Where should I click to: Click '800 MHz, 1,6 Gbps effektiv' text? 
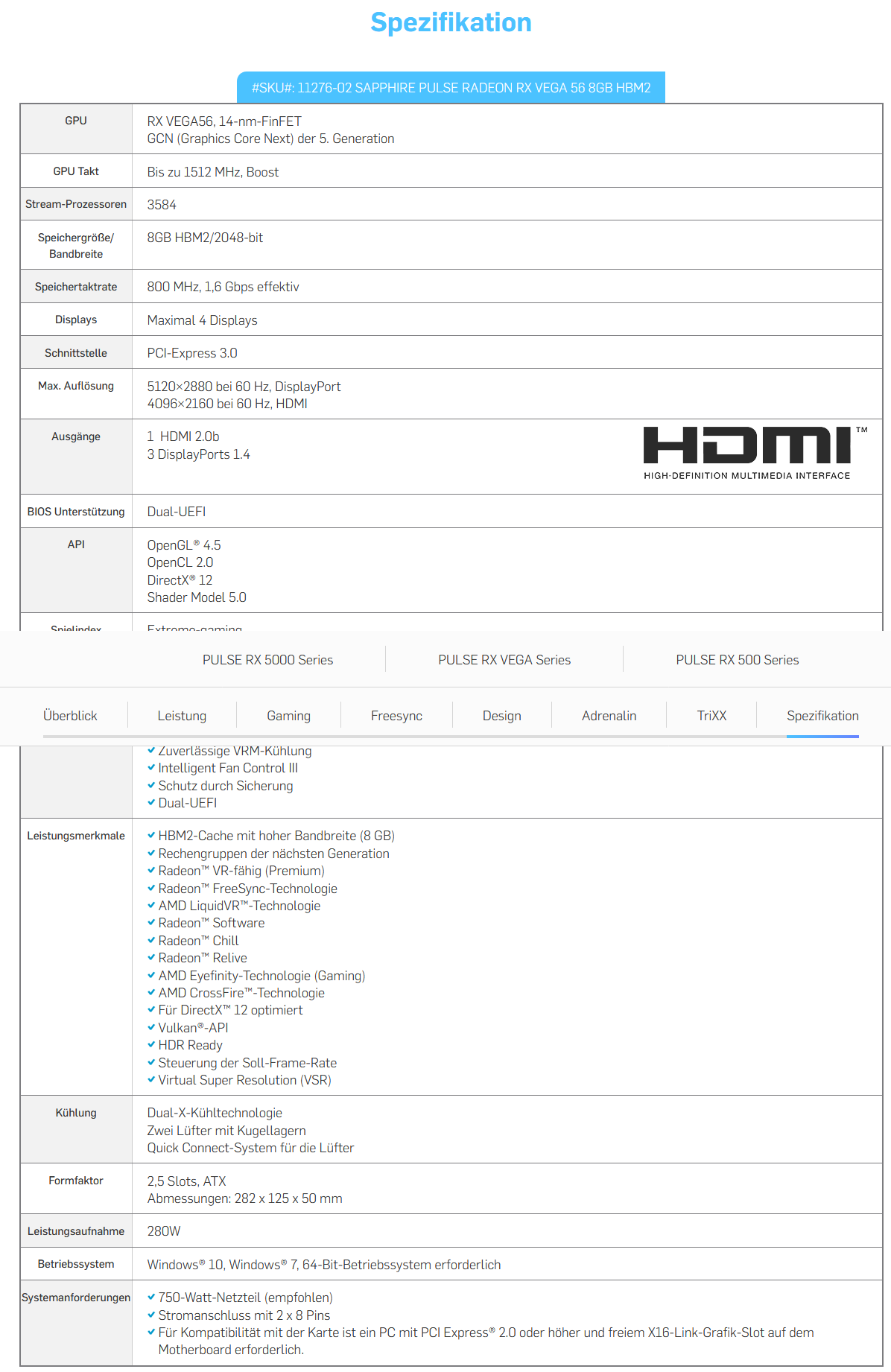pos(223,287)
